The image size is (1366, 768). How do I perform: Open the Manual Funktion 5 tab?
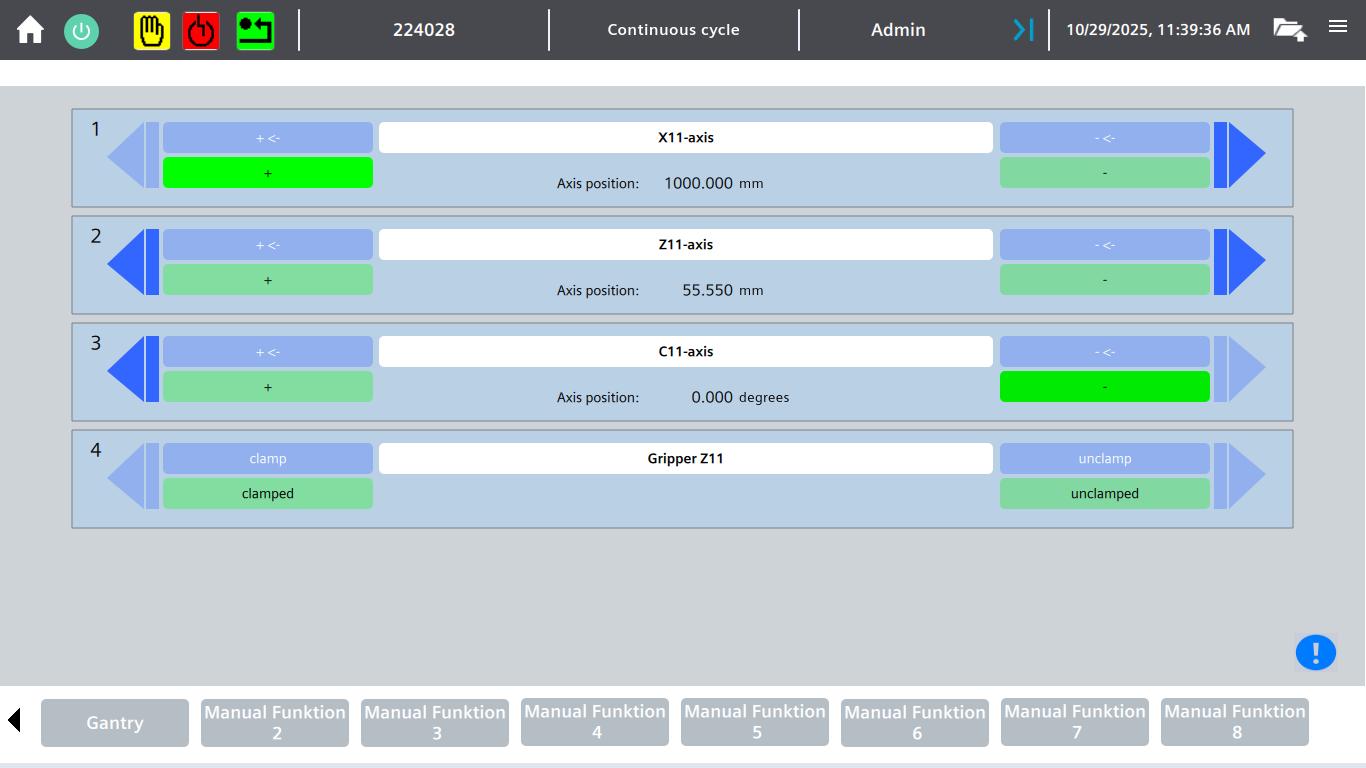tap(754, 721)
